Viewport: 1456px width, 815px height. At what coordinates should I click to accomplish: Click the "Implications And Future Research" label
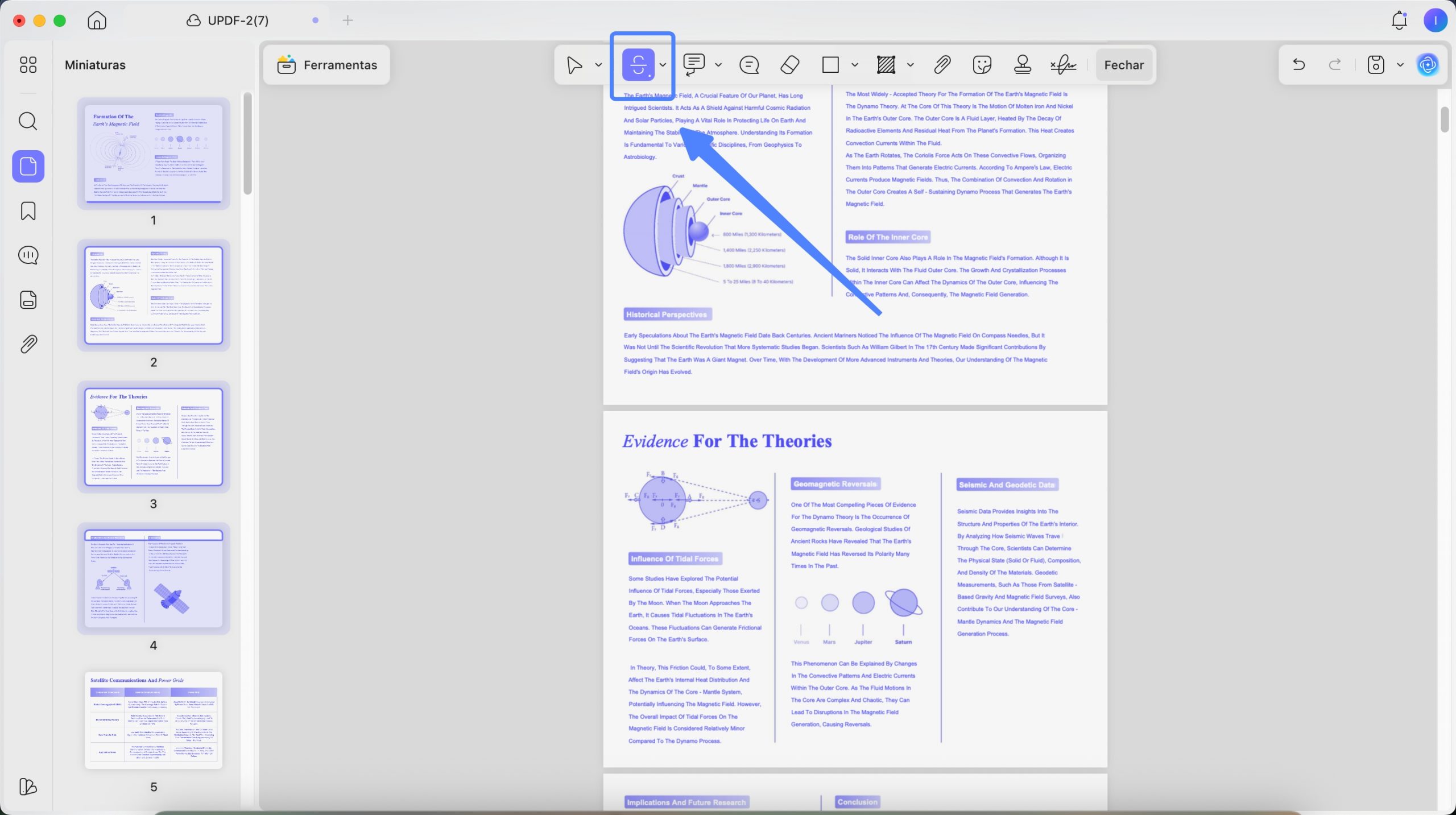point(686,802)
